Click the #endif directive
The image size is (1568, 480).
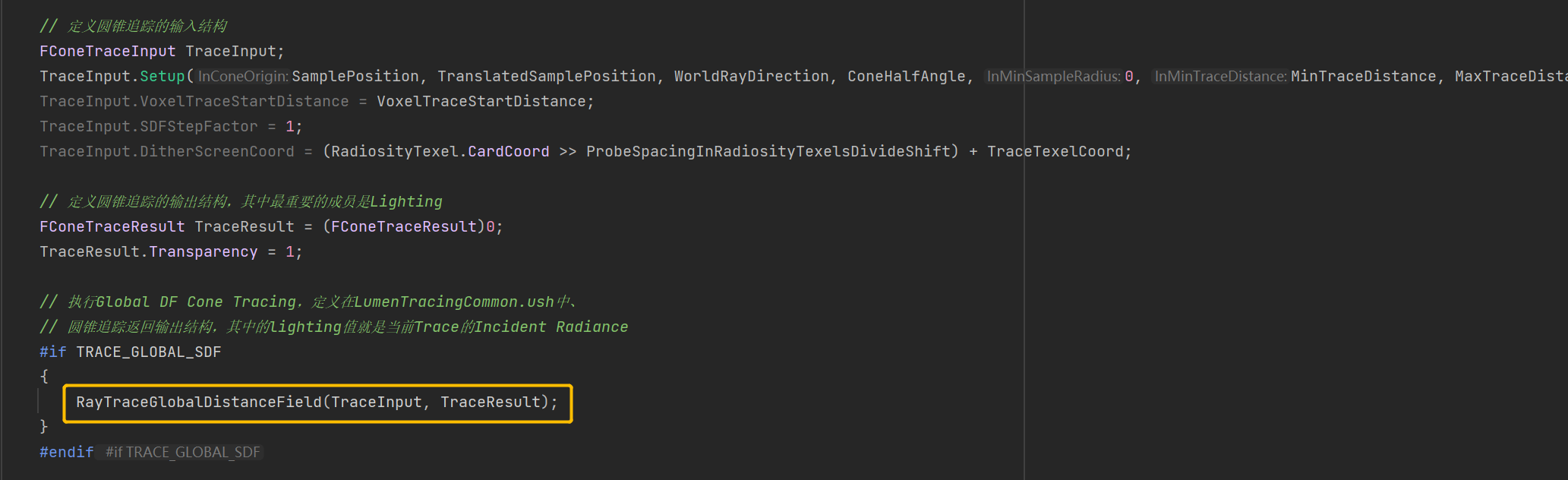click(66, 452)
